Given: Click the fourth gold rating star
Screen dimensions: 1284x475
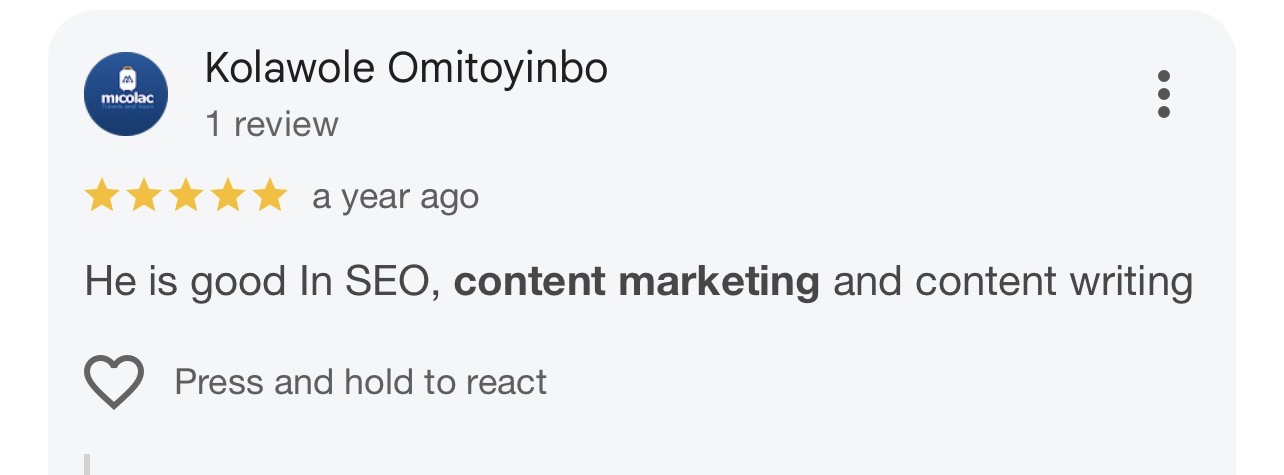Looking at the screenshot, I should coord(228,197).
